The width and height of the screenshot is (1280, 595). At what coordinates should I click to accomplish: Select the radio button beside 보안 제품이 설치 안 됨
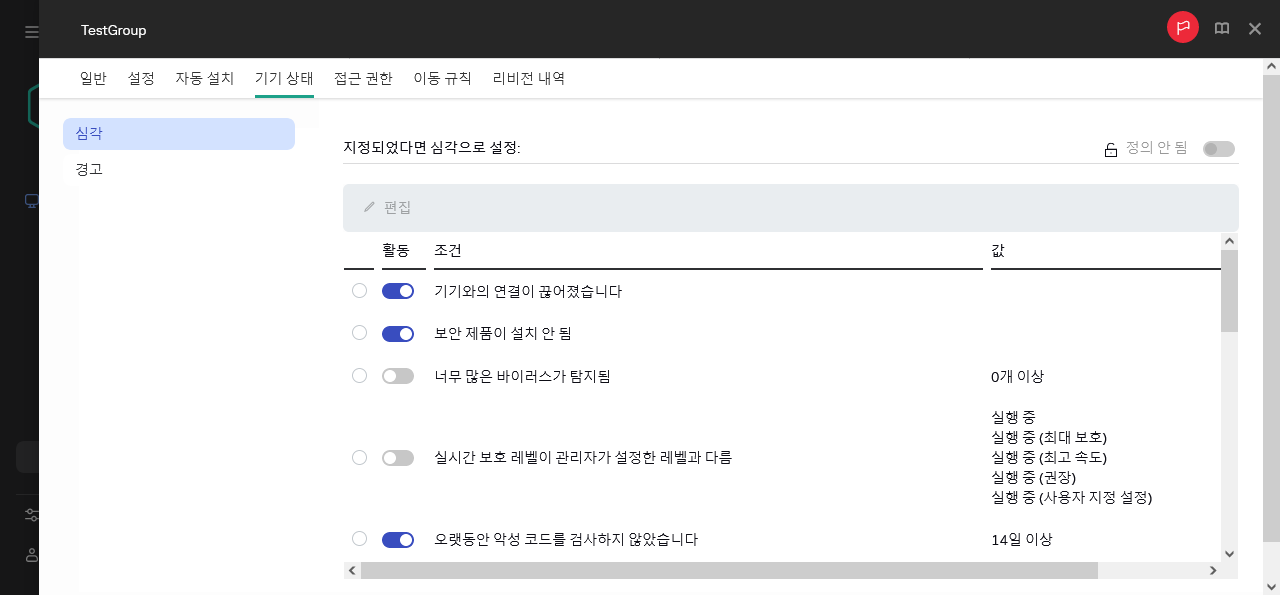[x=359, y=332]
